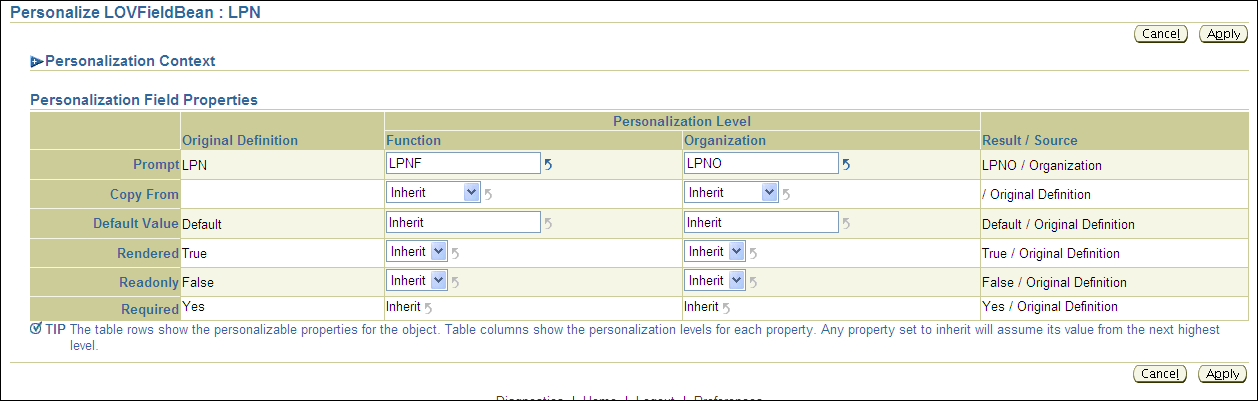Click reset icon for Function Required
This screenshot has width=1258, height=401.
pyautogui.click(x=428, y=308)
